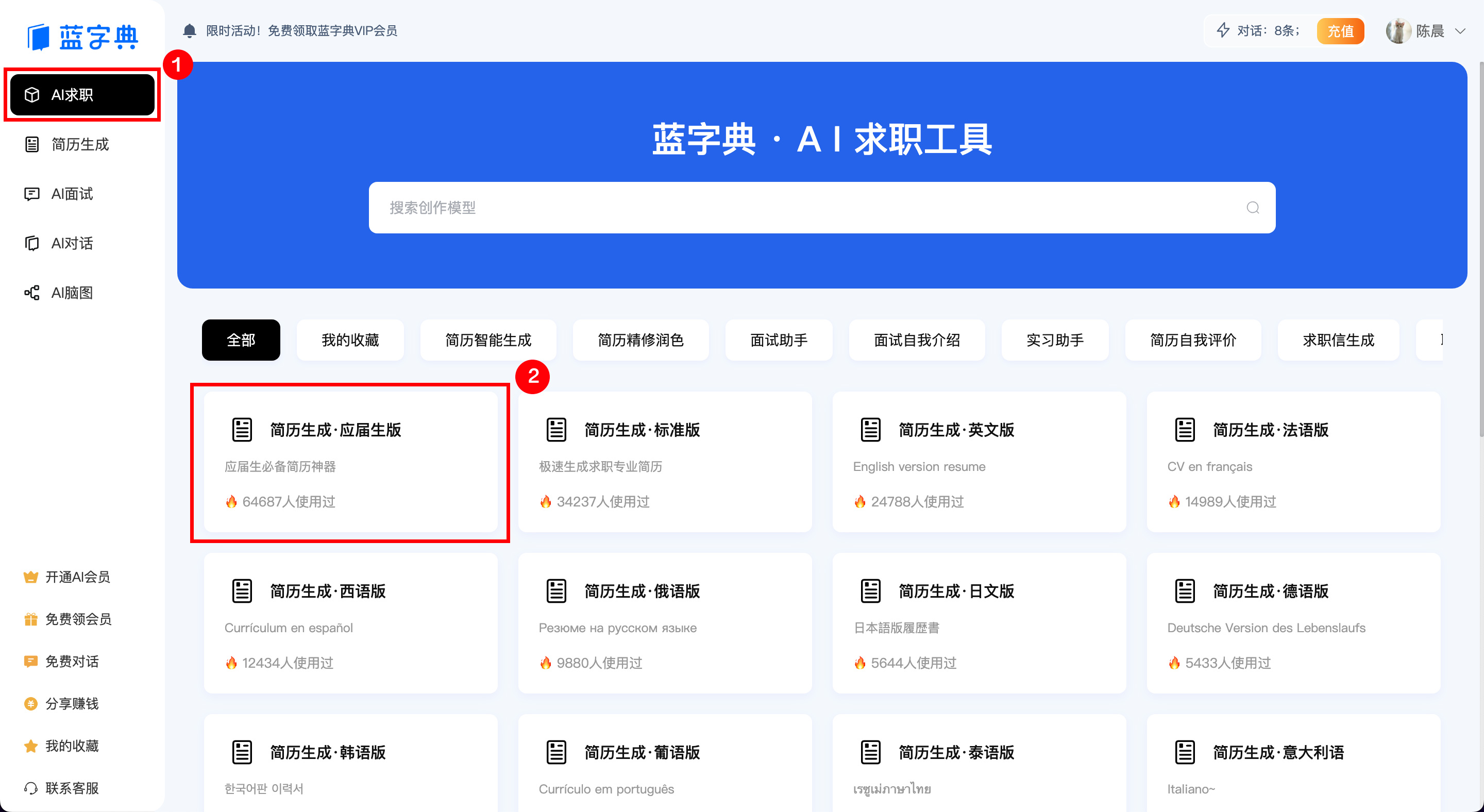Select the 全部 filter tab

pyautogui.click(x=241, y=340)
